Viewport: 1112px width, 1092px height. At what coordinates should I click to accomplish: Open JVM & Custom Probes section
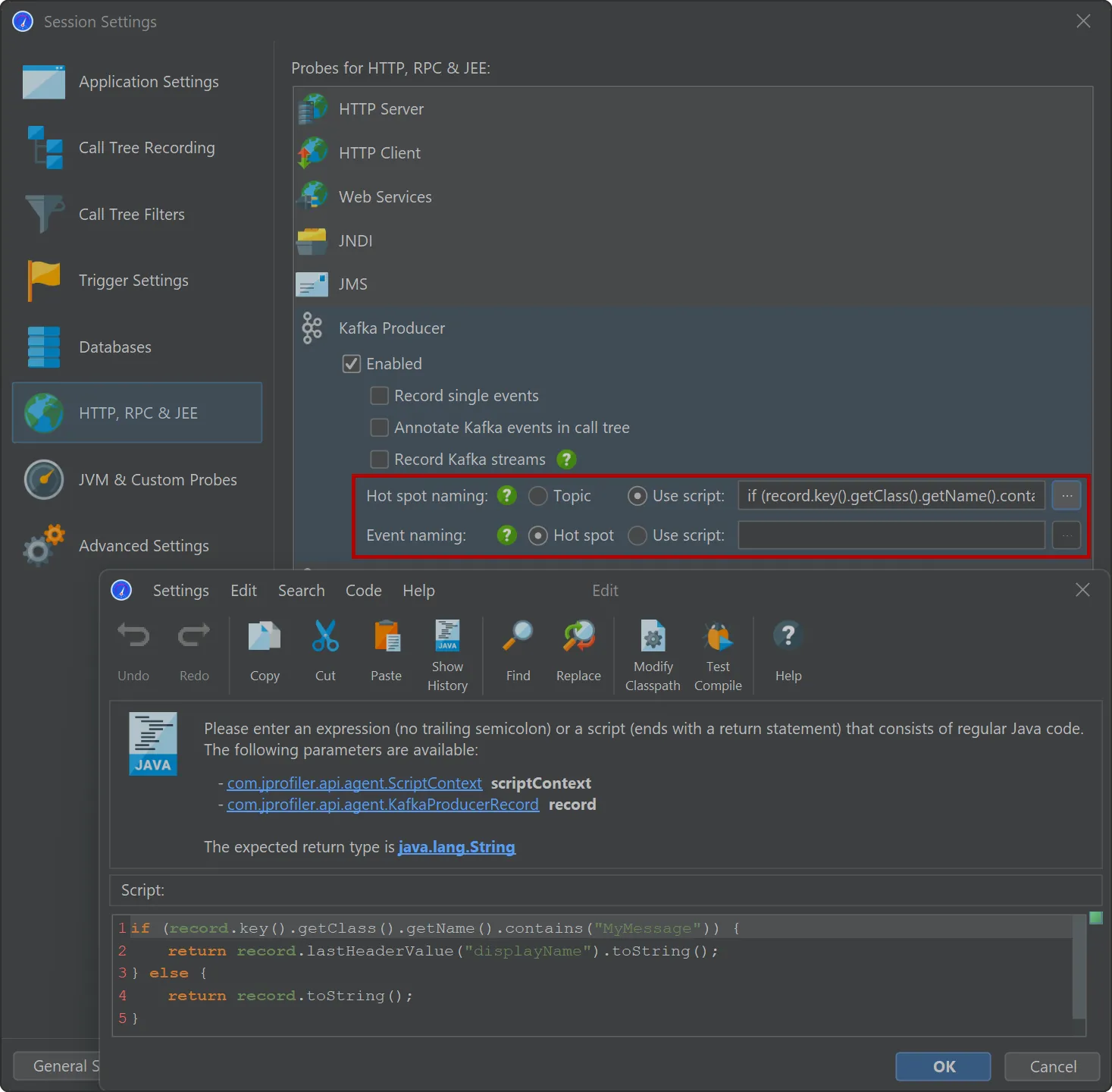(137, 480)
